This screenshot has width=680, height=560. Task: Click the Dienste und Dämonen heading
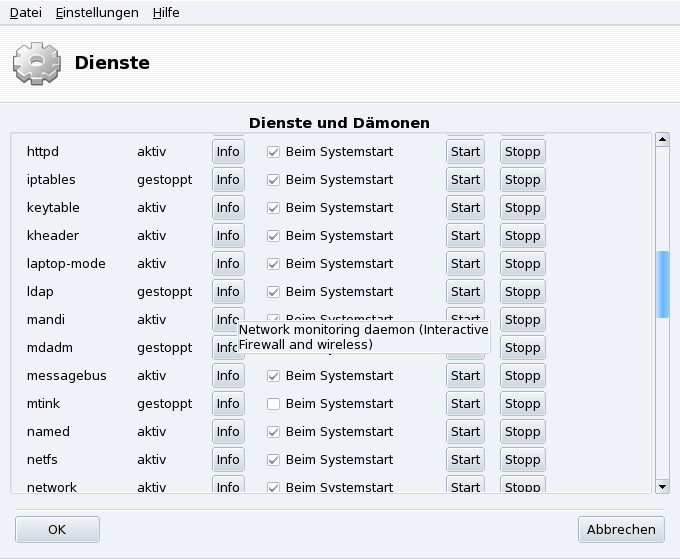point(339,123)
